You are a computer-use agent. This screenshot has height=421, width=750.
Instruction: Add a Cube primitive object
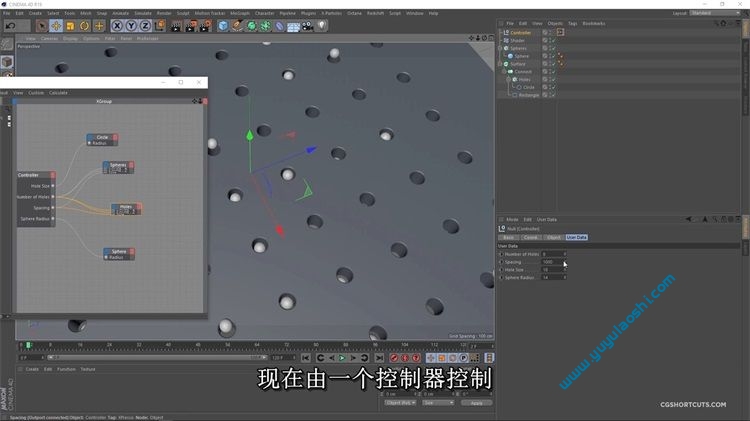tap(223, 26)
